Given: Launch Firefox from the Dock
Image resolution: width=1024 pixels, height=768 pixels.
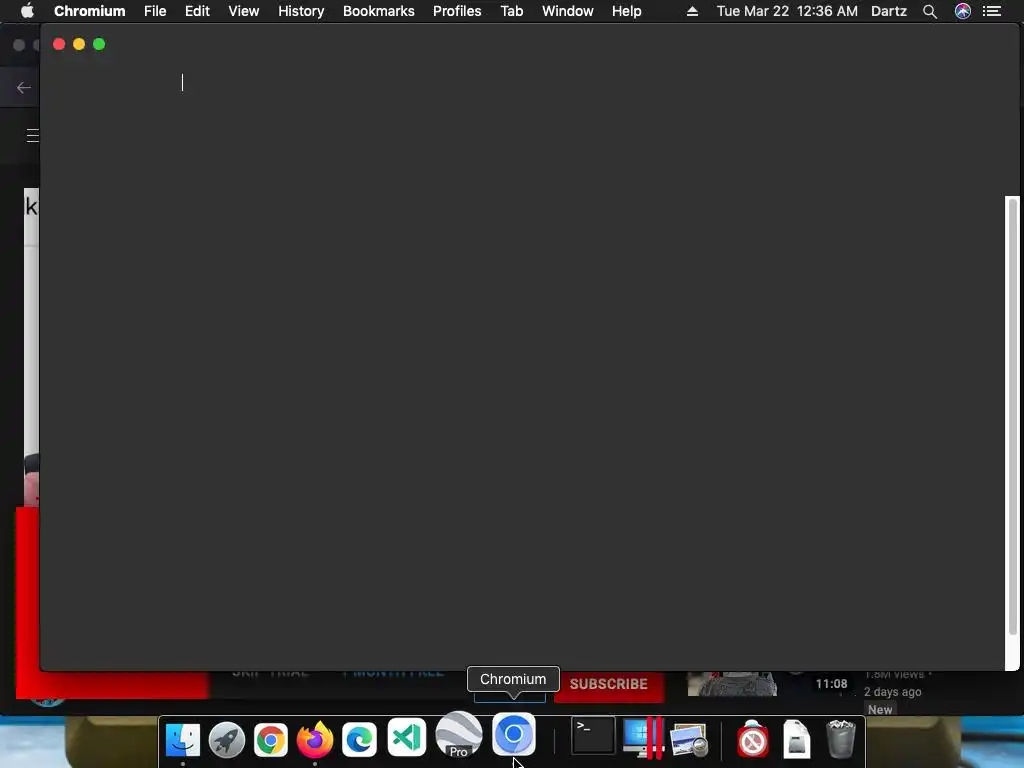Looking at the screenshot, I should (315, 740).
